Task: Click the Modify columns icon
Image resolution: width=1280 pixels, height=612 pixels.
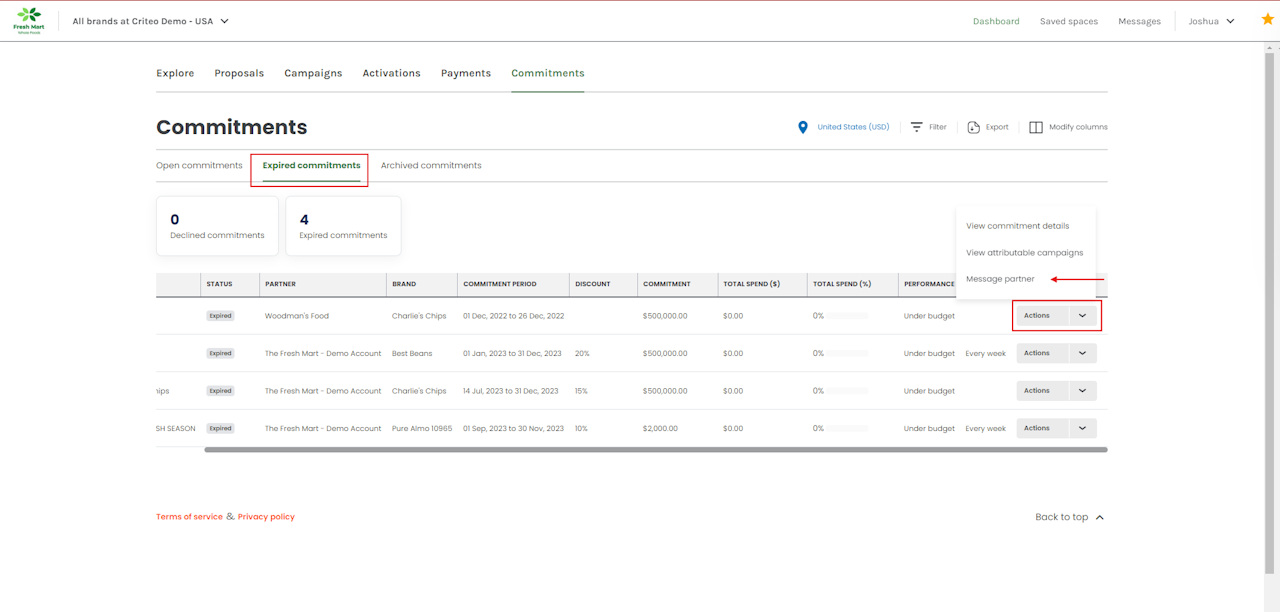Action: 1036,128
